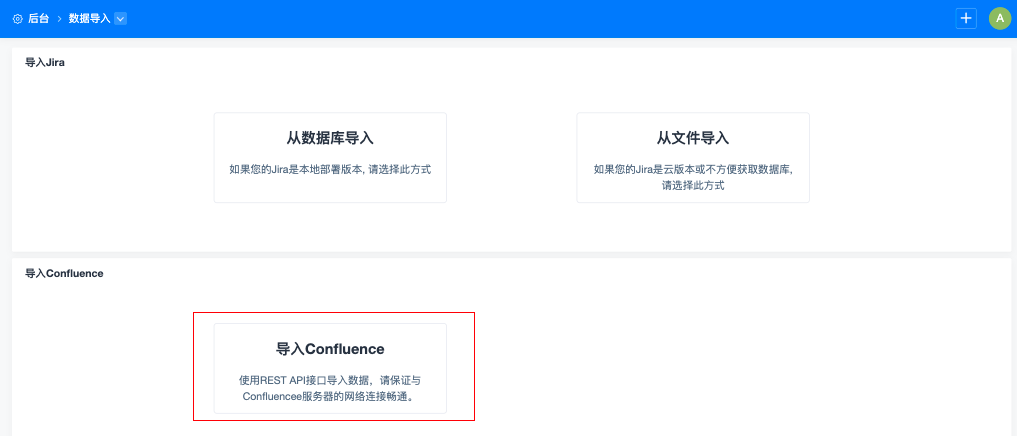Choose the 从数据库导入 card

tap(330, 157)
